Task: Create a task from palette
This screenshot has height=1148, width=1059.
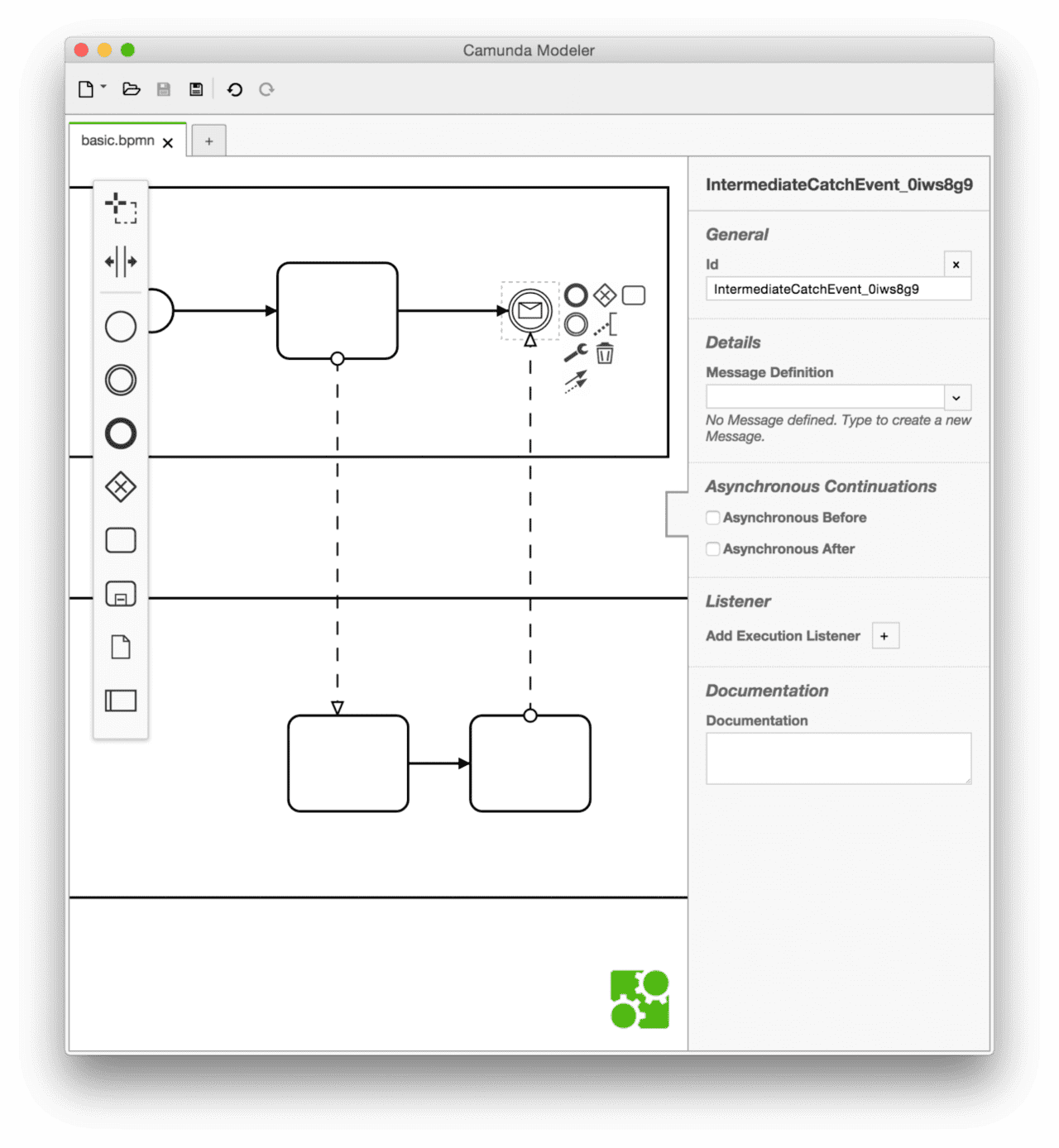Action: click(121, 540)
